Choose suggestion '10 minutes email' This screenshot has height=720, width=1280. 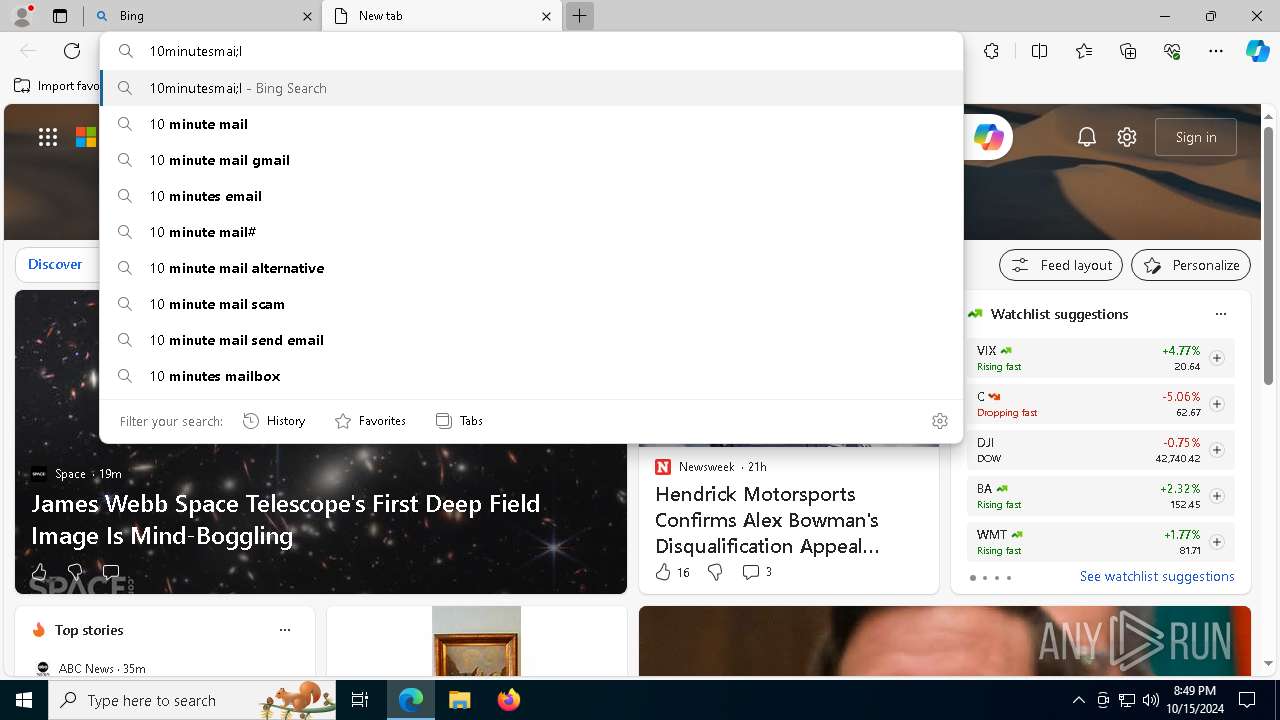click(x=531, y=196)
